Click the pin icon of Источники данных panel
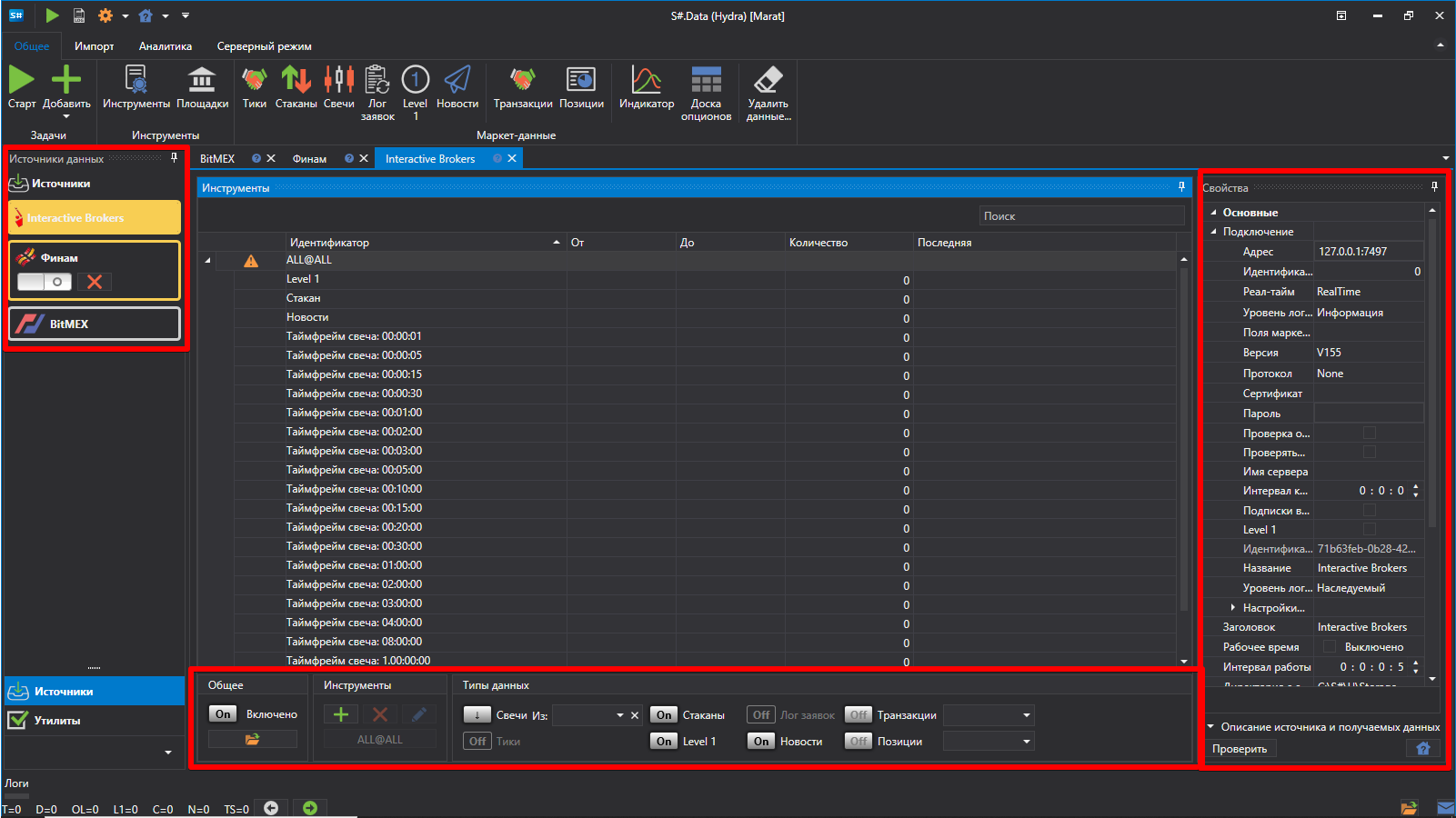 (x=175, y=158)
